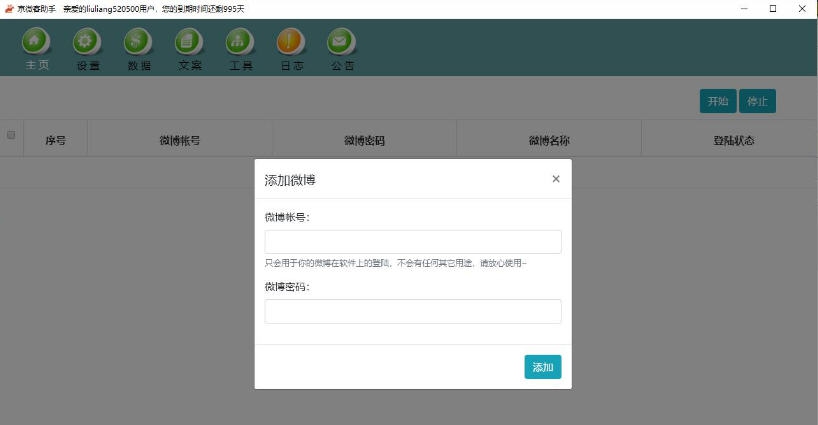
Task: Open the 主页 home icon
Action: (x=36, y=42)
